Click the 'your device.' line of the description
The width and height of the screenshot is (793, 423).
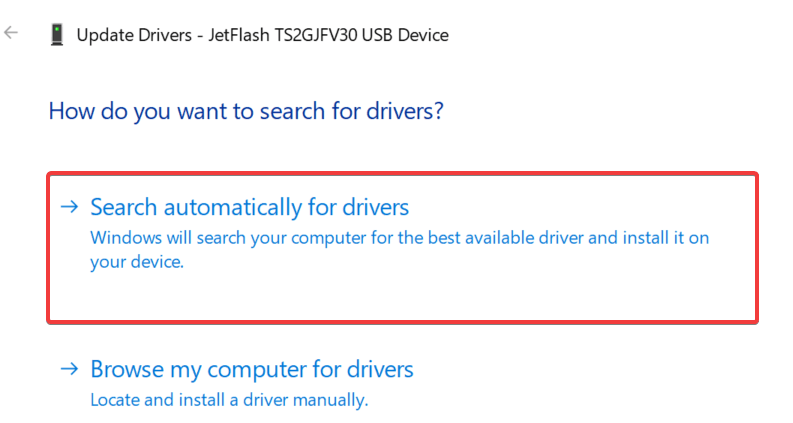coord(137,262)
